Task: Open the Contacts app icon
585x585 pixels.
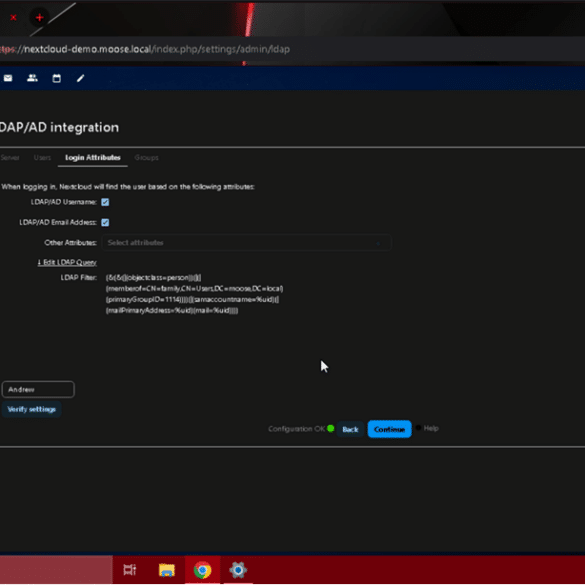Action: point(32,78)
